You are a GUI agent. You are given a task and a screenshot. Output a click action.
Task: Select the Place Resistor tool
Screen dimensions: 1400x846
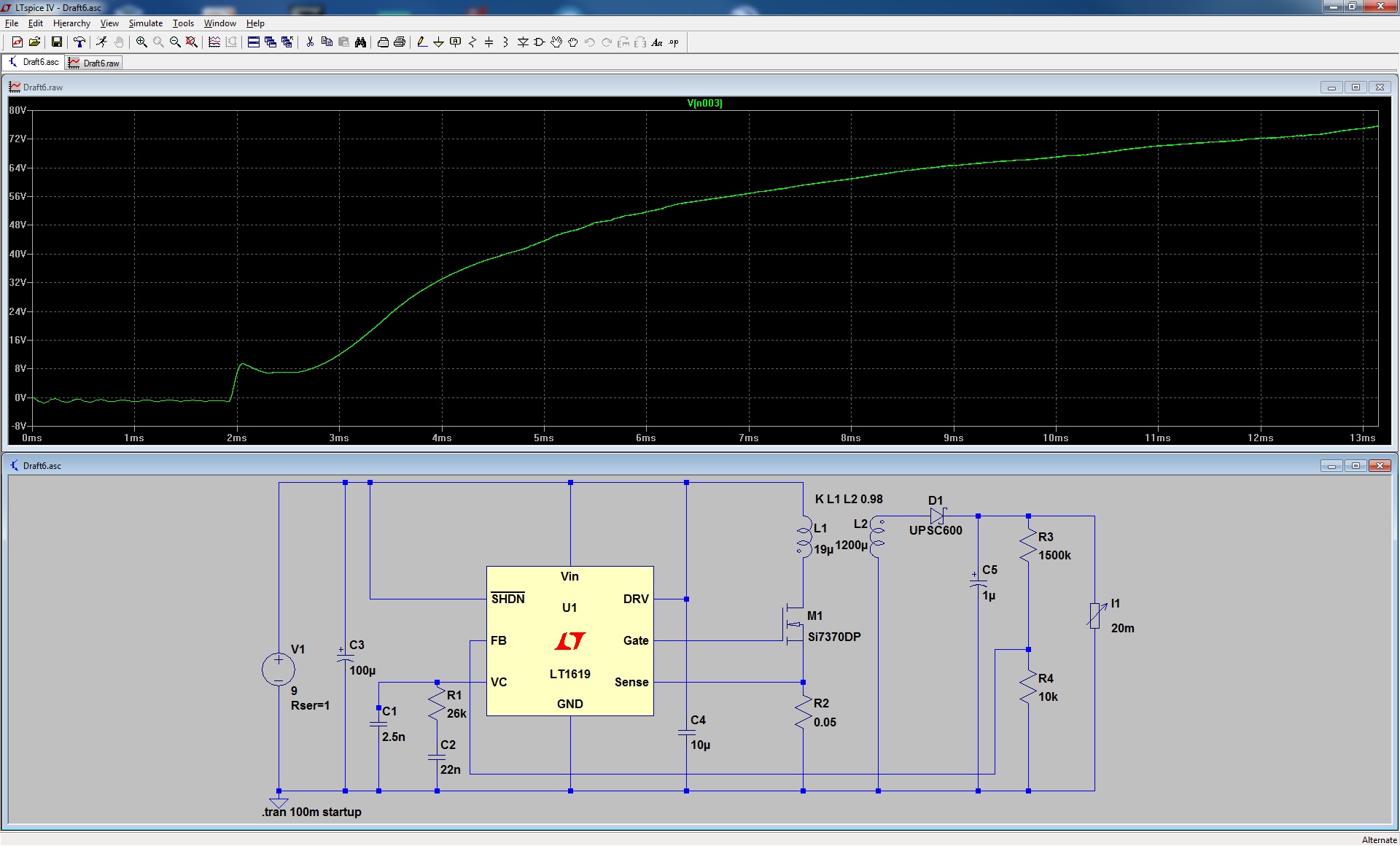point(472,42)
